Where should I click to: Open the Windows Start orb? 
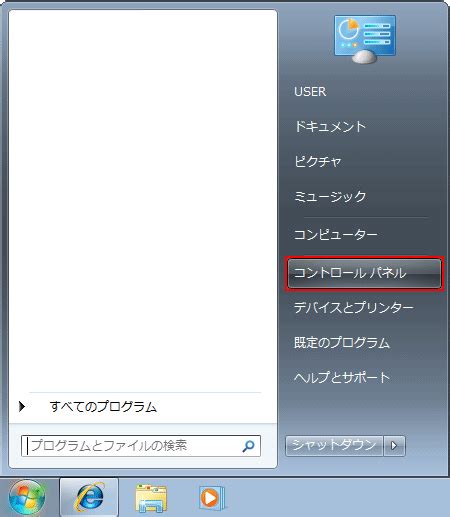click(x=27, y=498)
